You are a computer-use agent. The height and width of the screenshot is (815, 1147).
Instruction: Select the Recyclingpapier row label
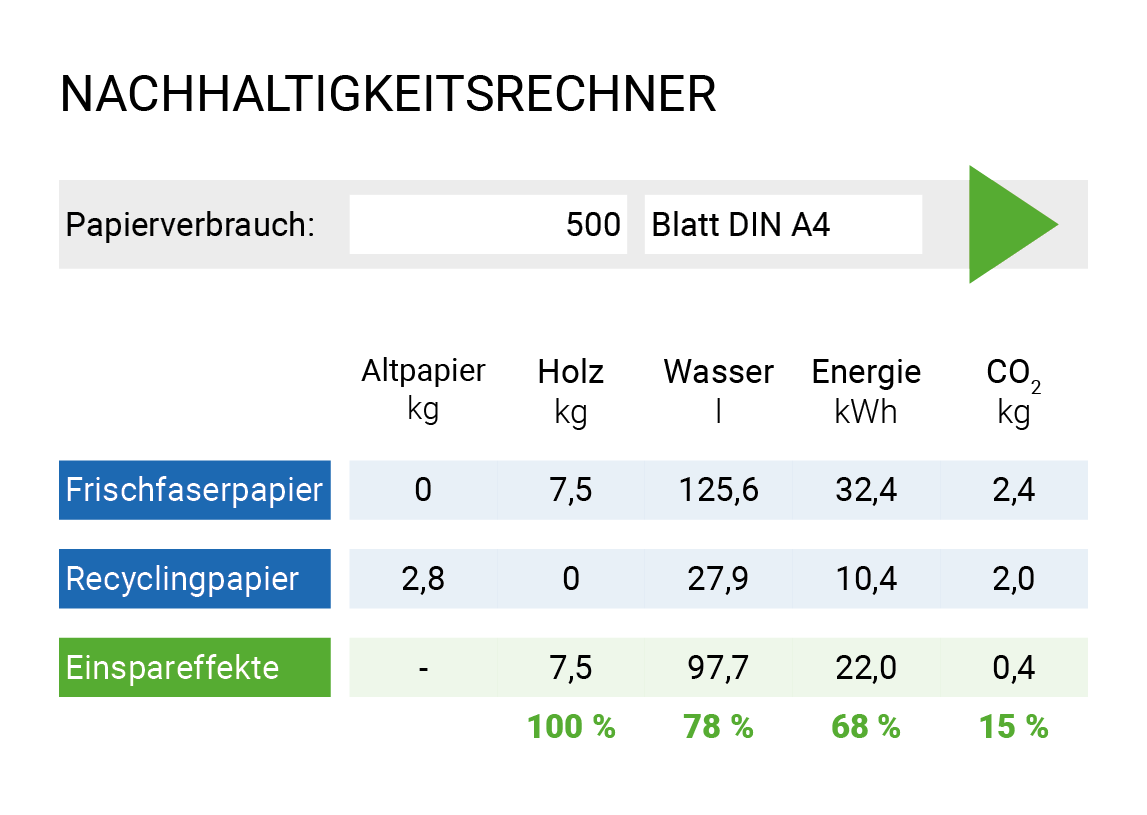(195, 579)
